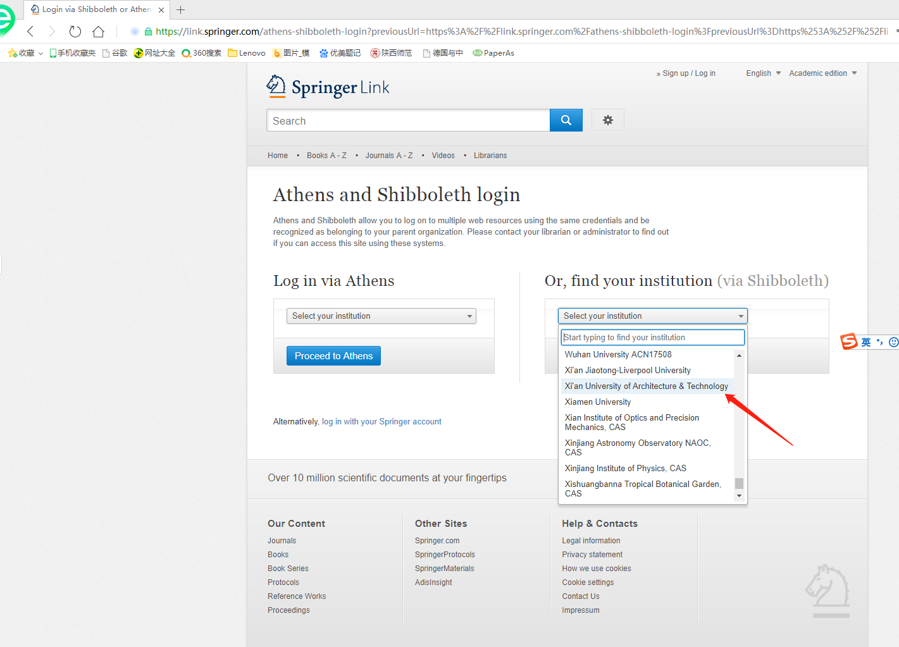Open Books A - Z menu item
The height and width of the screenshot is (647, 899).
(326, 156)
